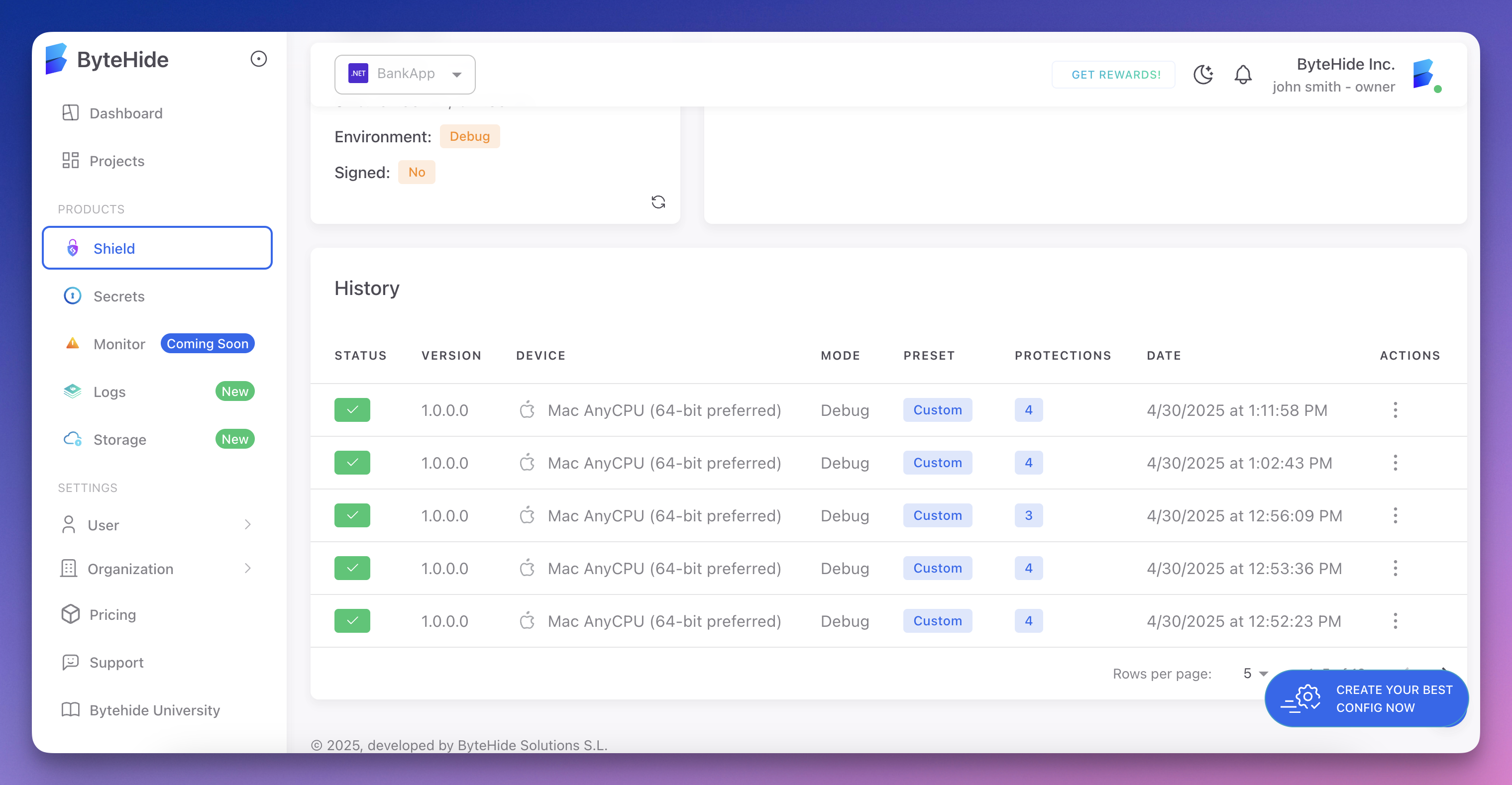Collapse sidebar using circle icon
The height and width of the screenshot is (785, 1512).
tap(258, 59)
